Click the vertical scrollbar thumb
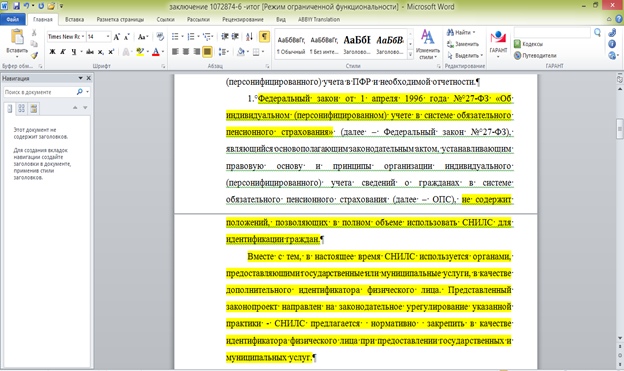Screen dimensions: 624x371 (620, 129)
